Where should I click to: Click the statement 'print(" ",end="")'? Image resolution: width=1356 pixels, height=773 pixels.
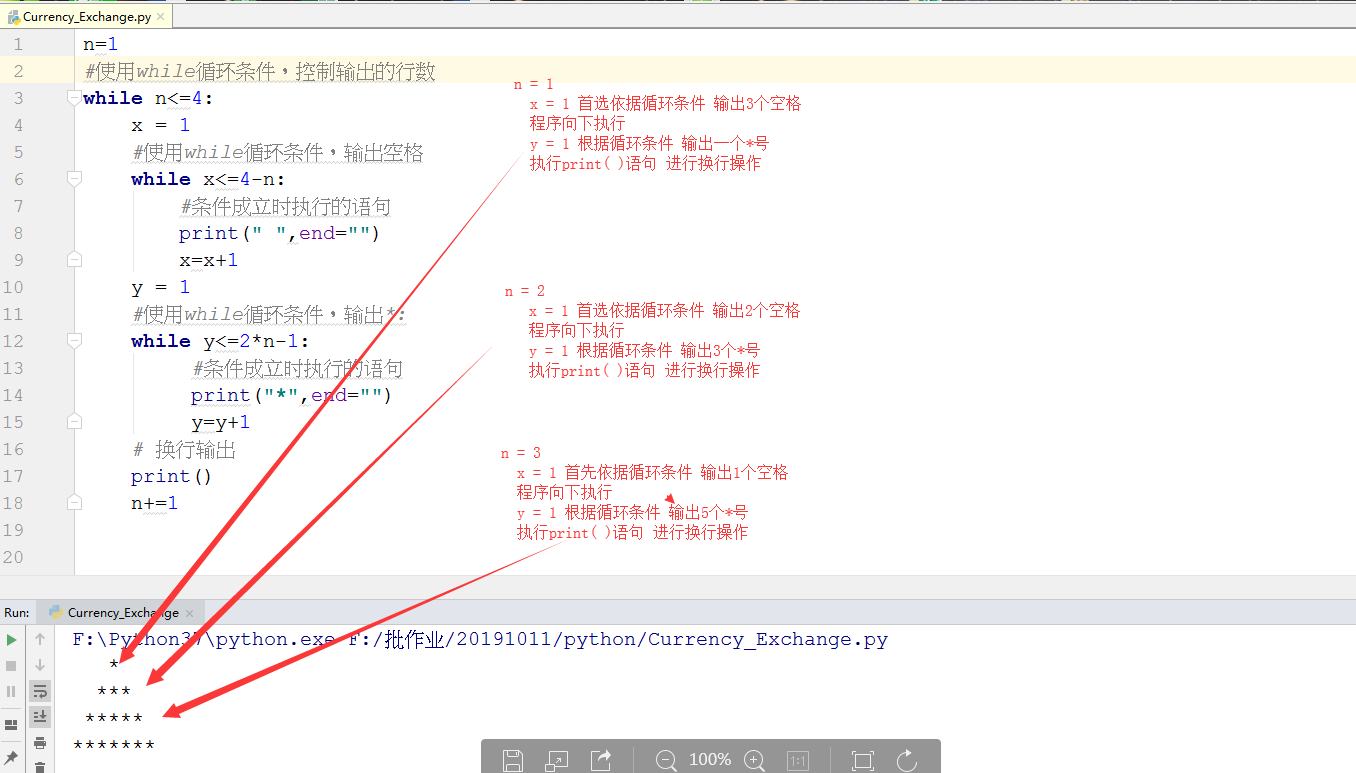(x=280, y=233)
